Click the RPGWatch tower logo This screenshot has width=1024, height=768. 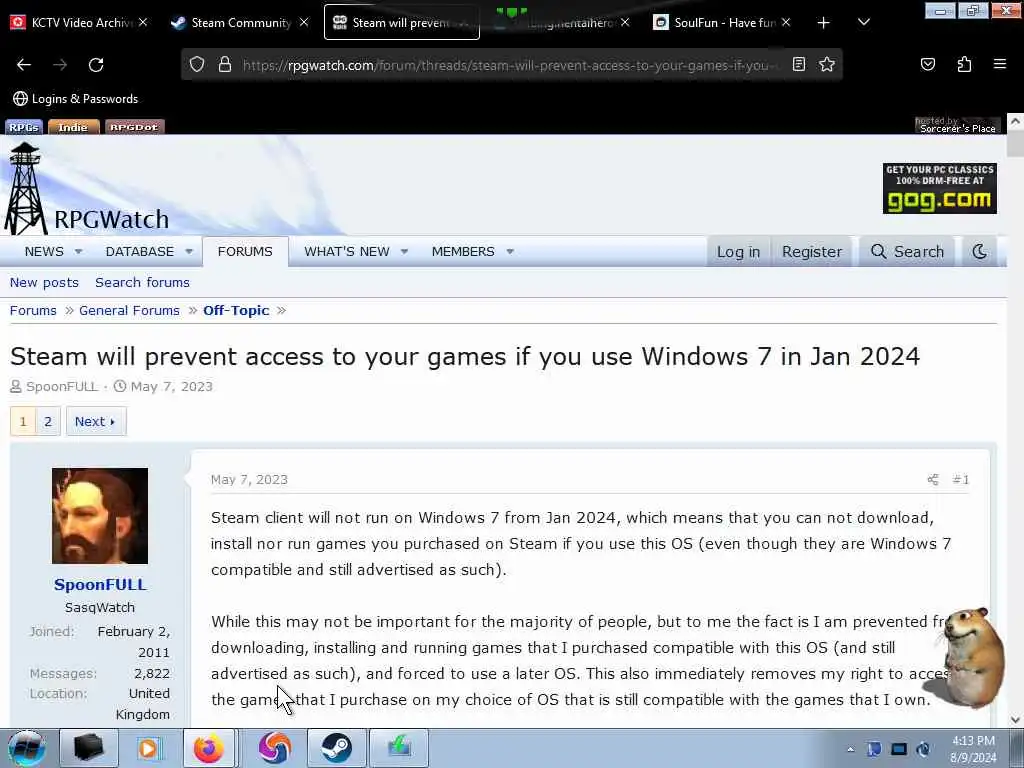[x=25, y=188]
